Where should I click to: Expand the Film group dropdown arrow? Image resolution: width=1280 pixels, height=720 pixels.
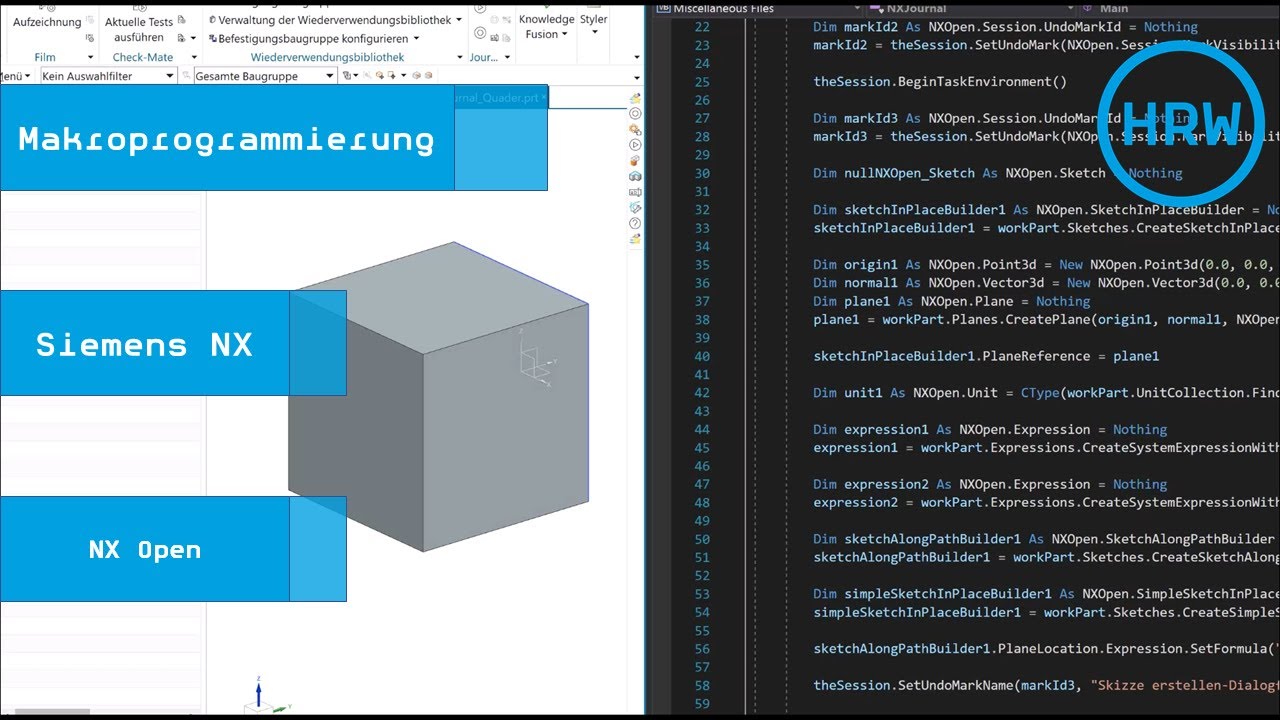[90, 58]
